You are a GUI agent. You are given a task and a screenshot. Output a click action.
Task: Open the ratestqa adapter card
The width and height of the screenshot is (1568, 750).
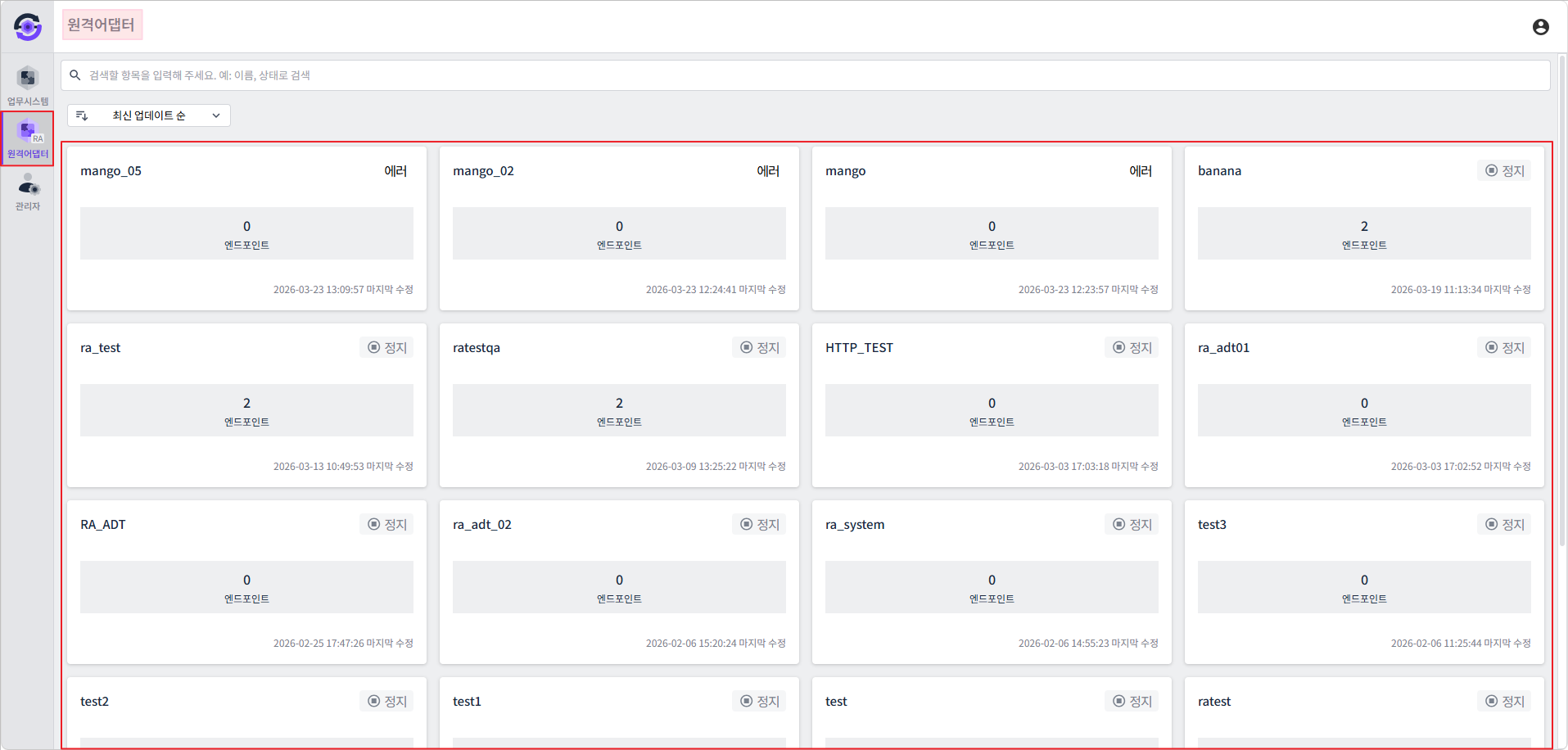click(619, 405)
